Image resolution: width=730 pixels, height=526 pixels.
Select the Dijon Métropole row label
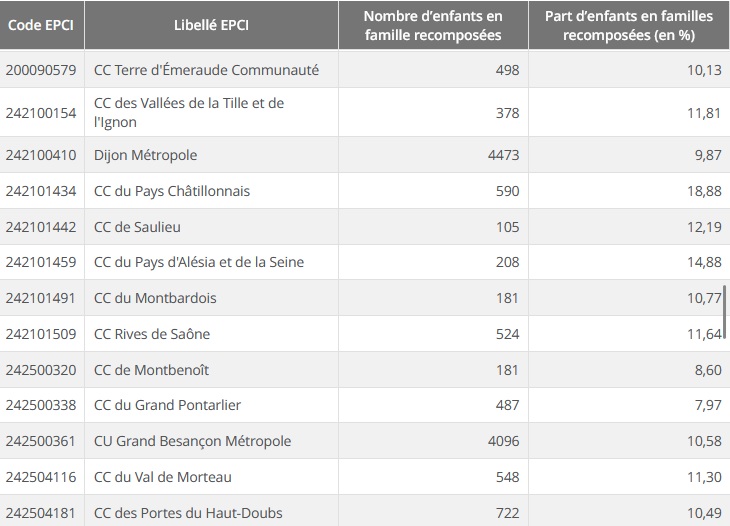coord(145,155)
